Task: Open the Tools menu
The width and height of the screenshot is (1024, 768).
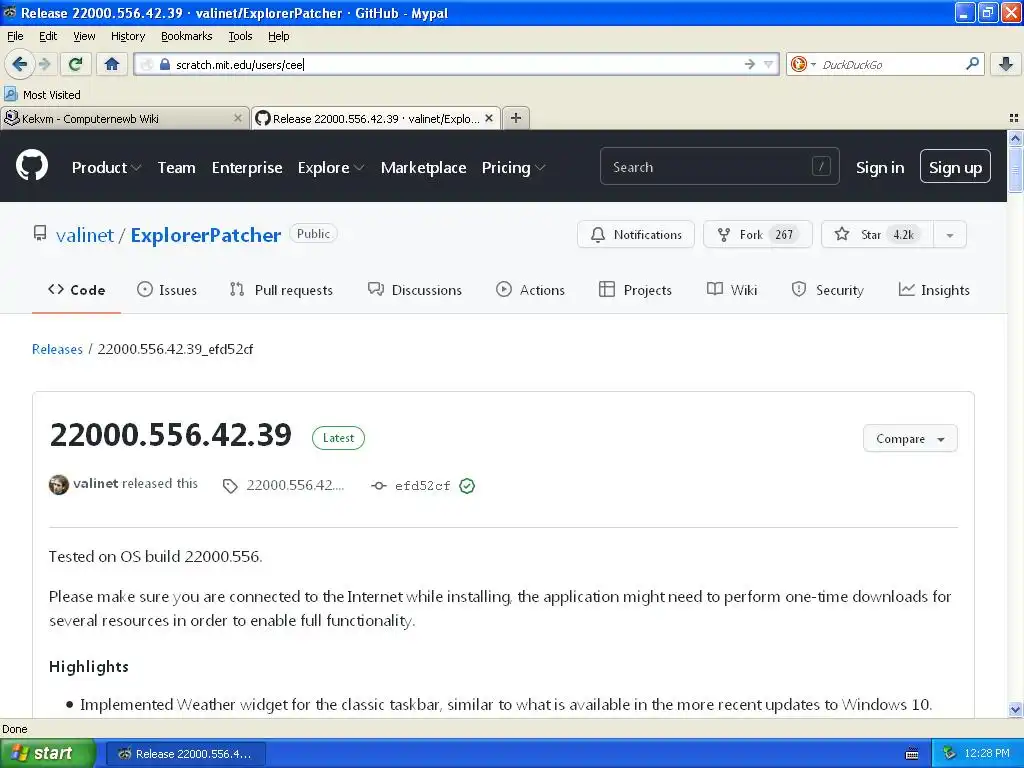Action: [240, 36]
